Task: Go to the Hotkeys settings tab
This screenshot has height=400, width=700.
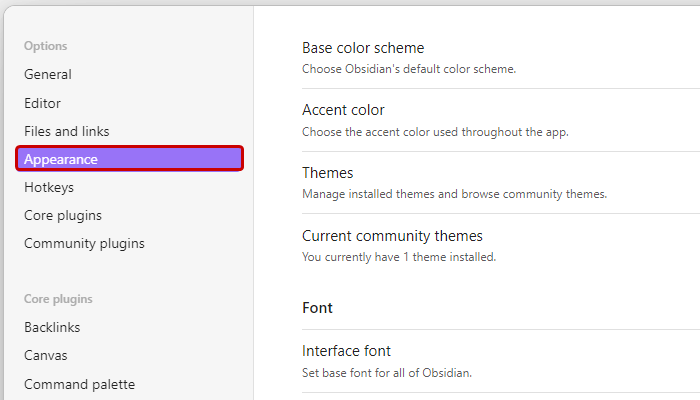Action: point(49,187)
